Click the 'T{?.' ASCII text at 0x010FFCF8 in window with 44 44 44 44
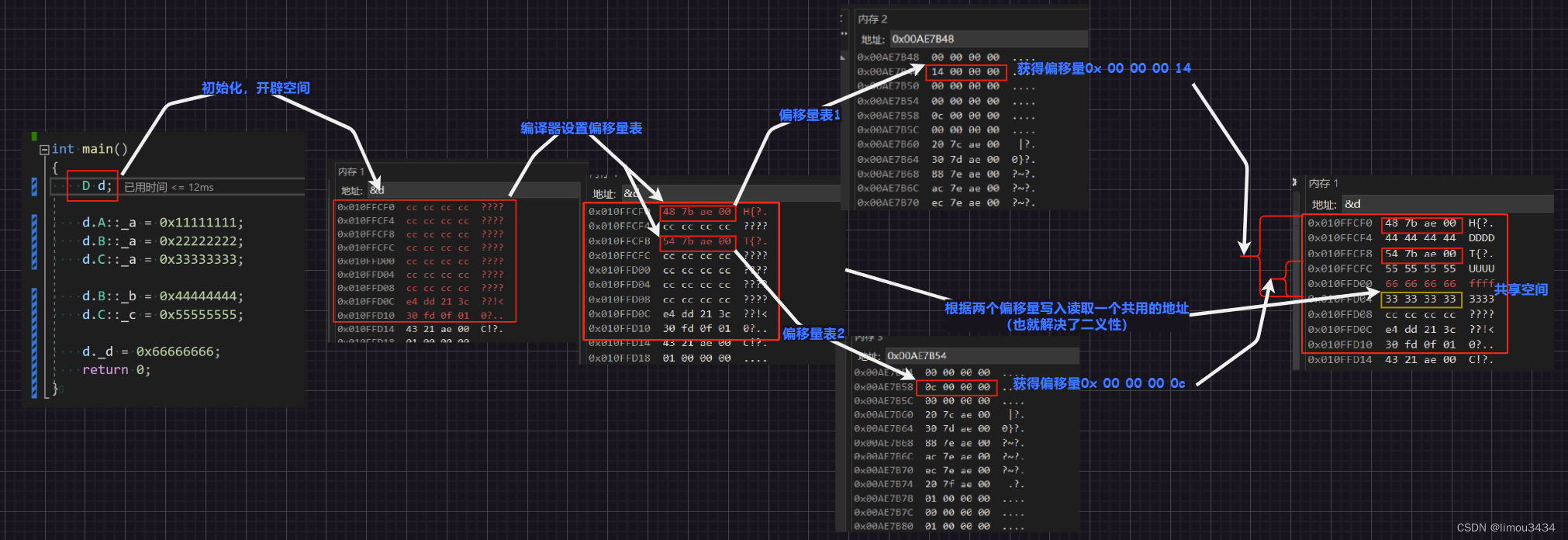 click(x=1480, y=254)
